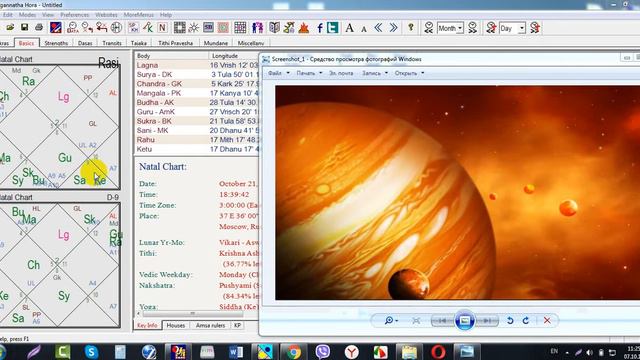The height and width of the screenshot is (360, 640).
Task: Step time forward by month icon
Action: tap(472, 28)
